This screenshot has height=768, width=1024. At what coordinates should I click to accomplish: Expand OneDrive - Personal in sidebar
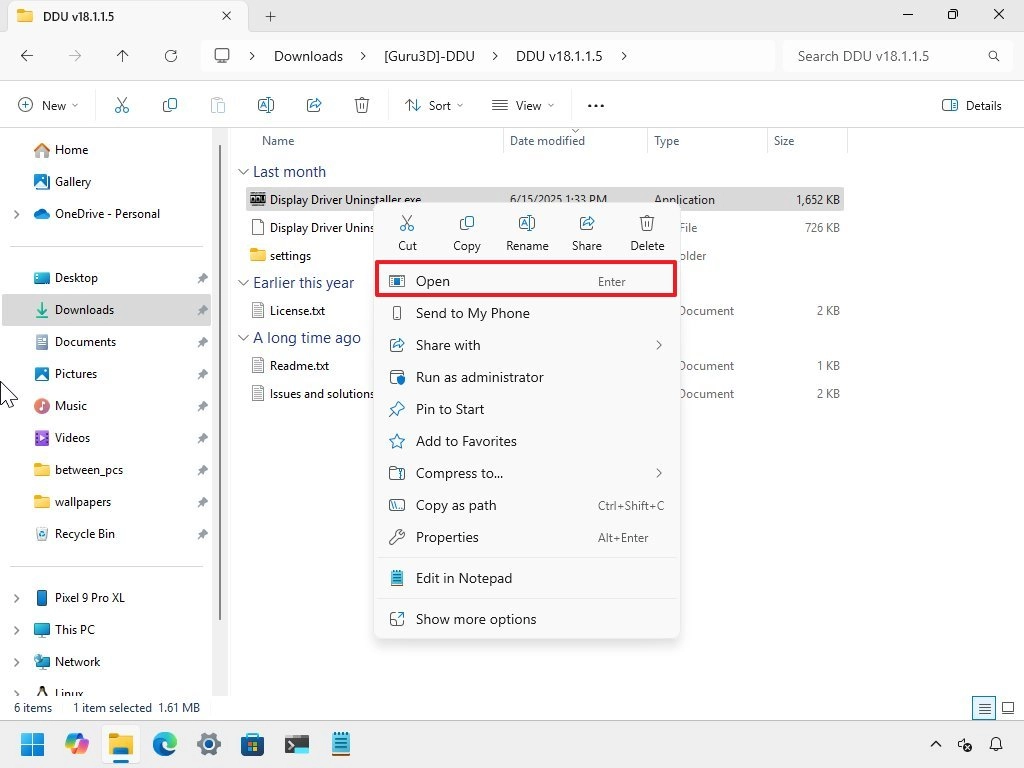(x=16, y=214)
